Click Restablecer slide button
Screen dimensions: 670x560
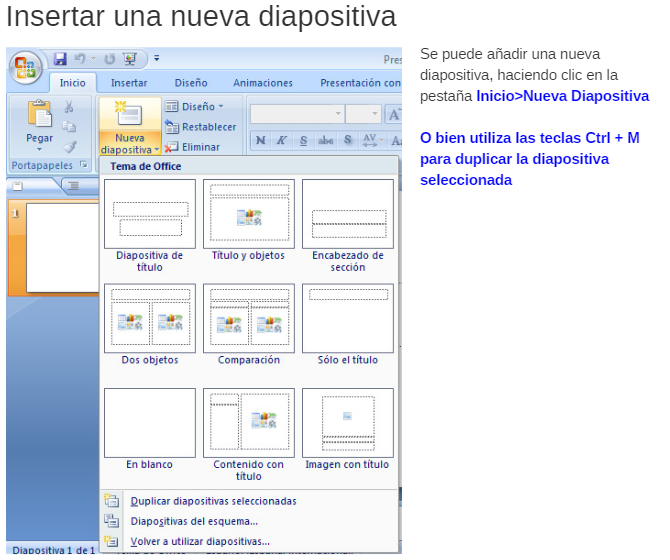click(x=201, y=127)
